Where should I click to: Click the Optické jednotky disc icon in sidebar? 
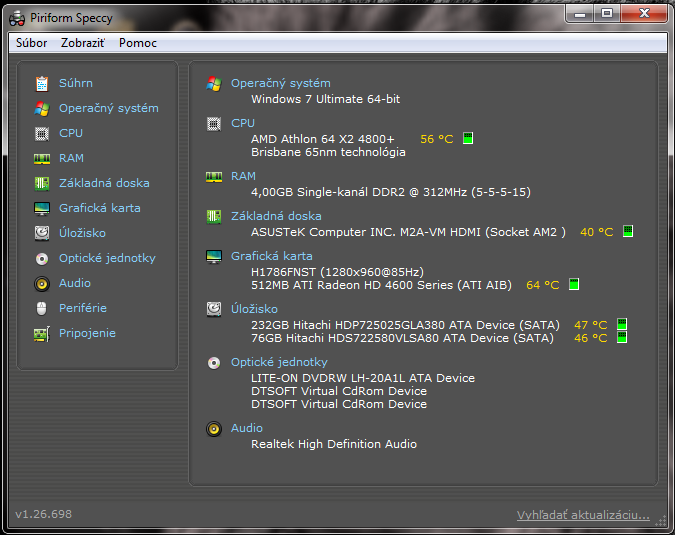42,259
